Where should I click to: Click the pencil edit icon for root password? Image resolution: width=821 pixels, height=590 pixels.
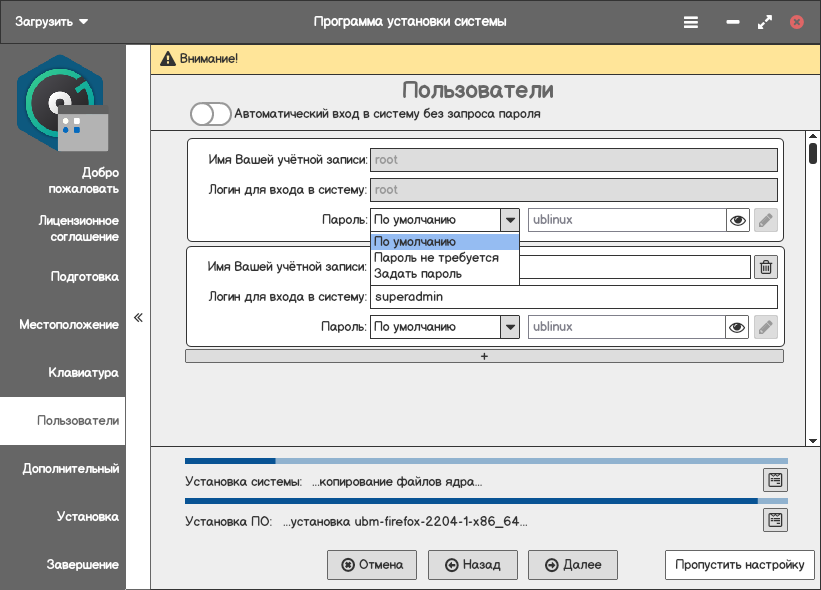coord(766,220)
